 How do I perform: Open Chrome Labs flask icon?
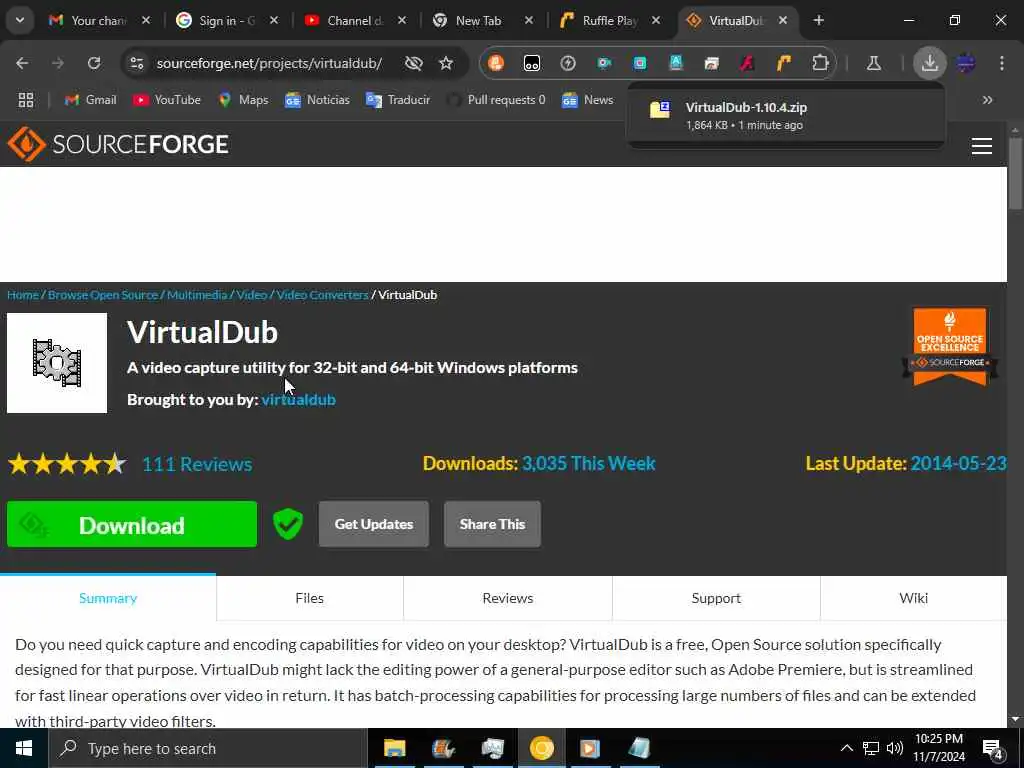pos(873,63)
